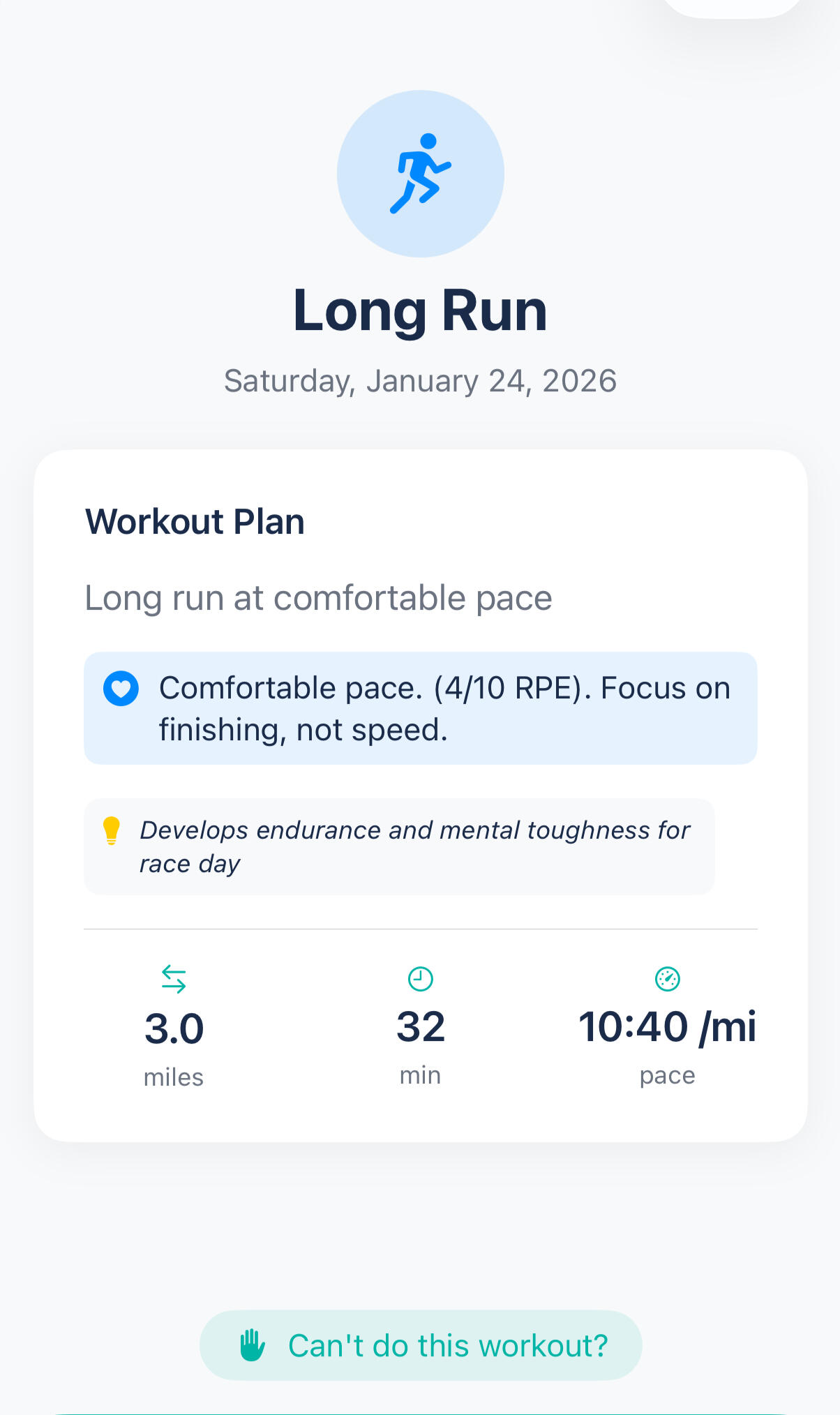Tap the clock duration icon
This screenshot has height=1415, width=840.
(x=420, y=979)
